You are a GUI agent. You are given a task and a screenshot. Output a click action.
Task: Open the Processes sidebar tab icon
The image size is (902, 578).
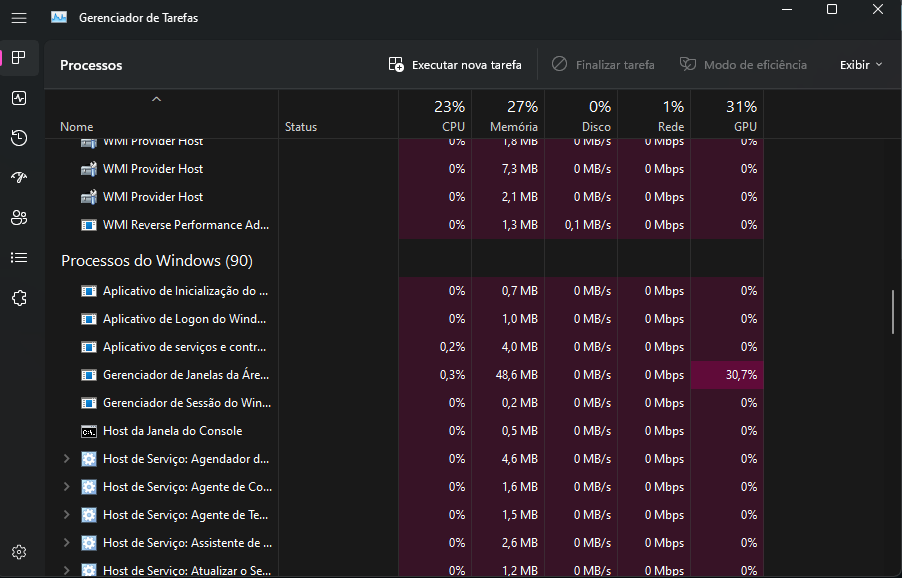[19, 58]
